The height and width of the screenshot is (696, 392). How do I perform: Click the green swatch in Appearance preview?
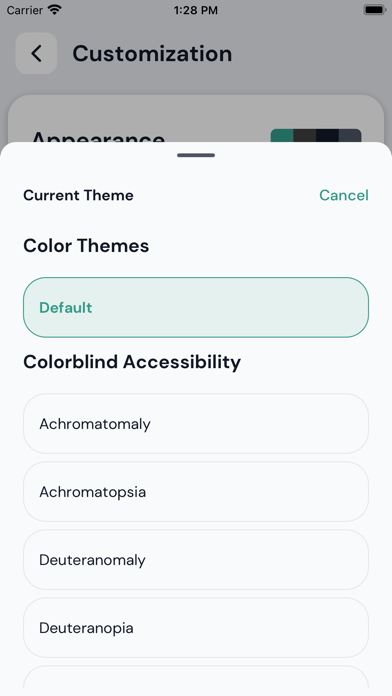(282, 135)
